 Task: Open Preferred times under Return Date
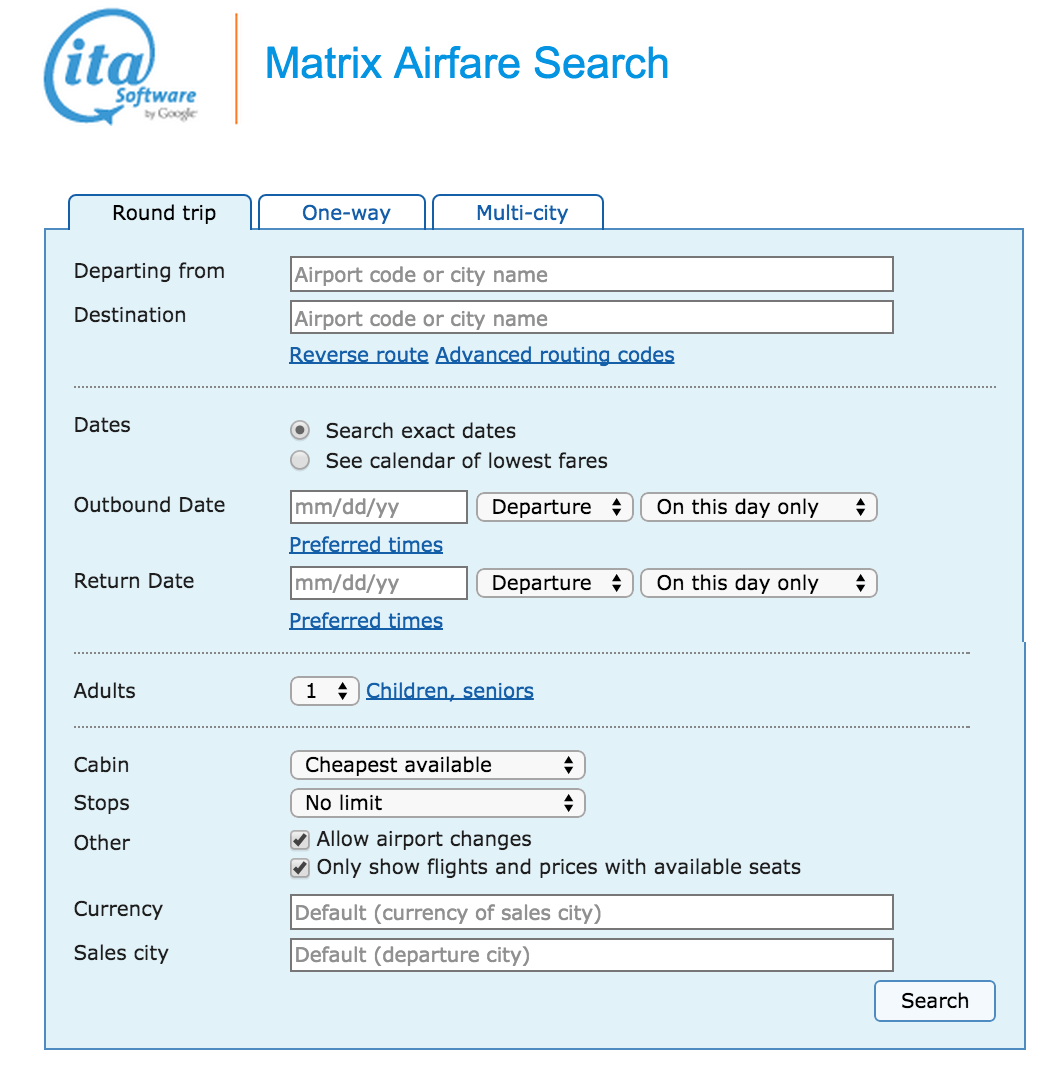(x=366, y=621)
